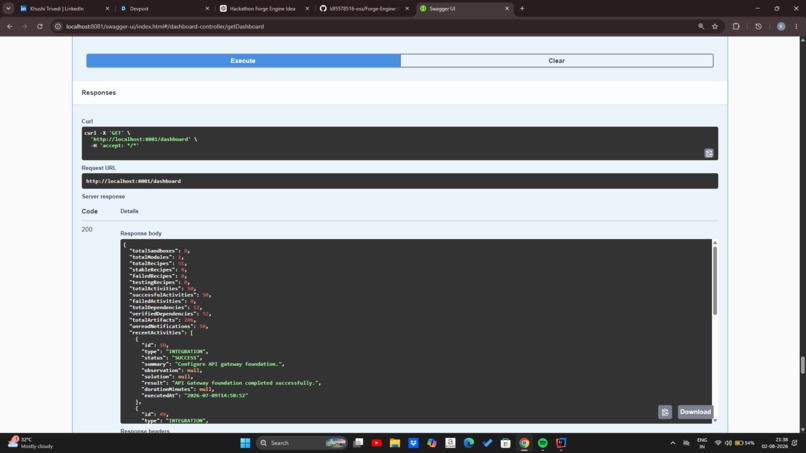Open volume control in system tray
The image size is (806, 453).
[x=728, y=443]
